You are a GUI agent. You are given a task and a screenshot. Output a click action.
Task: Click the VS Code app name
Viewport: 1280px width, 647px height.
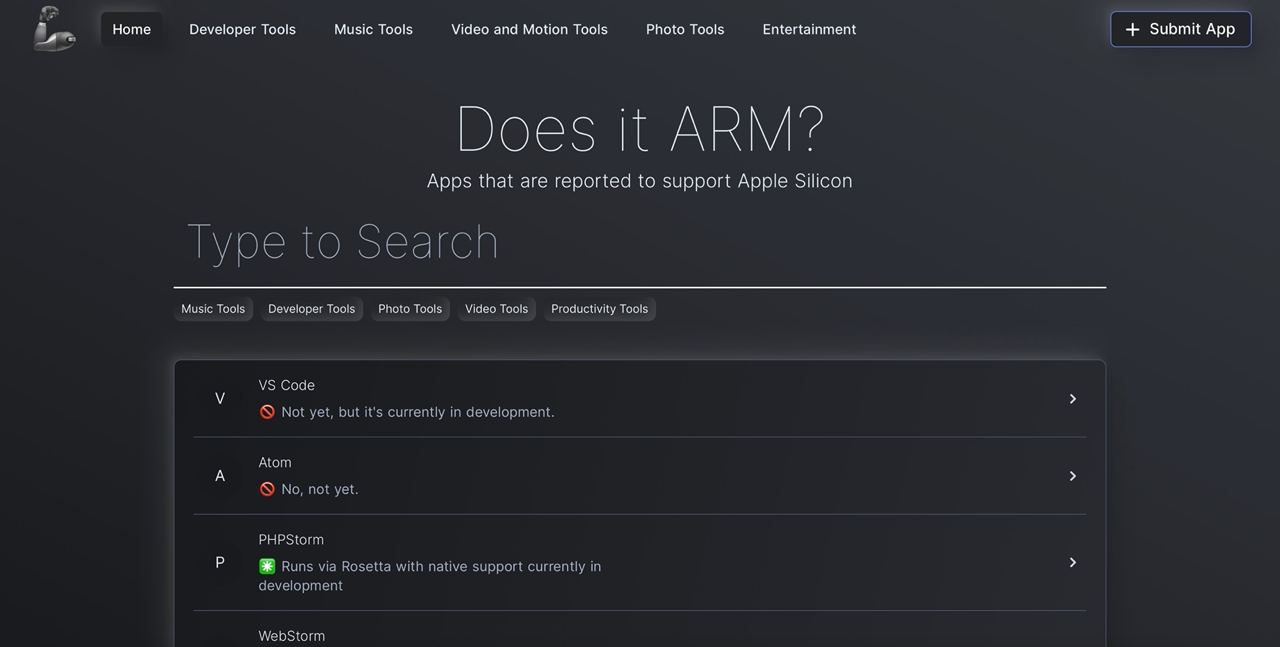coord(287,385)
